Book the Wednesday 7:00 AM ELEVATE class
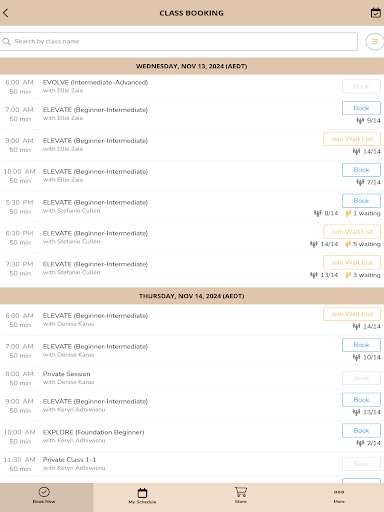384x512 pixels. click(361, 108)
